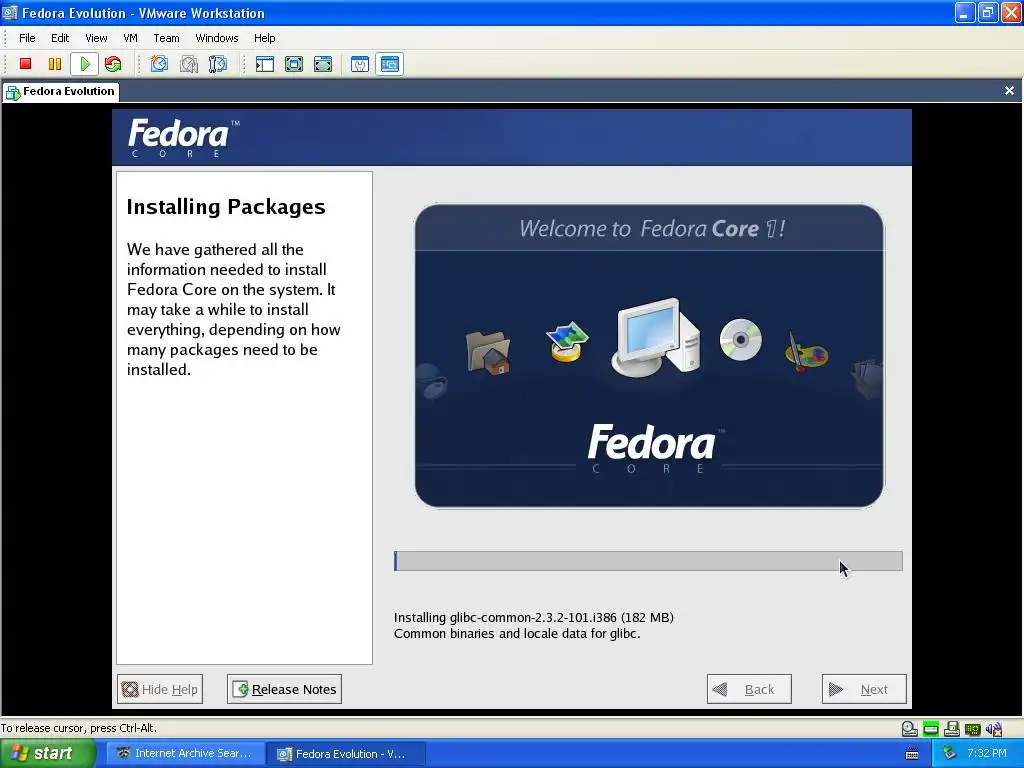Click the Hide Help button
The width and height of the screenshot is (1024, 768).
pyautogui.click(x=160, y=689)
